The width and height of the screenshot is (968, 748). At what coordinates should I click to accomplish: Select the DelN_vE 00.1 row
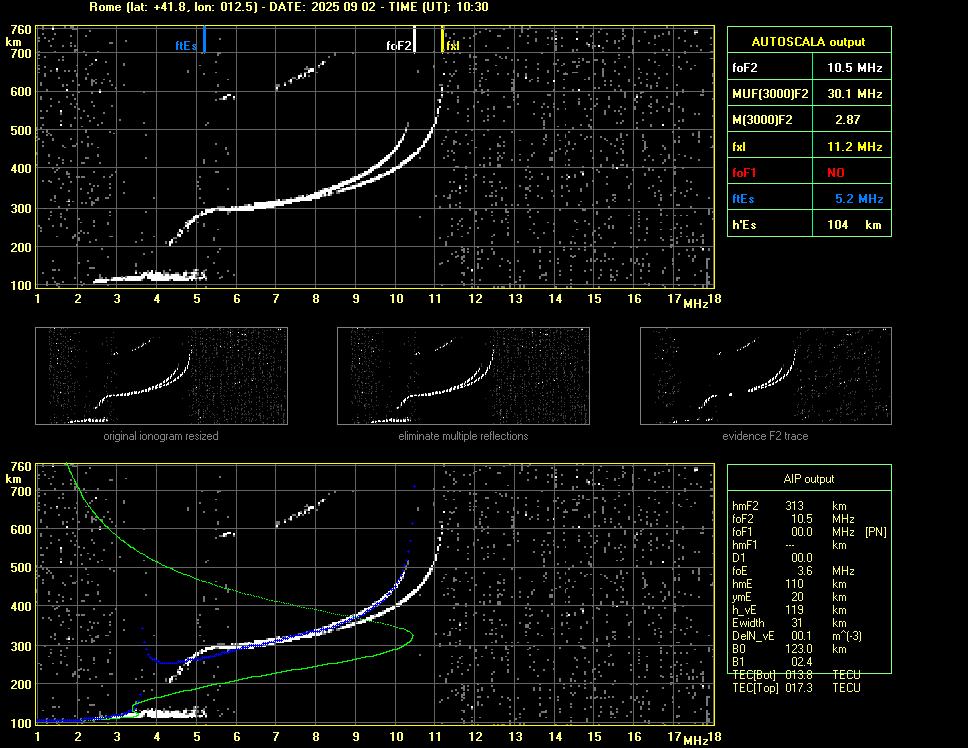coord(796,636)
